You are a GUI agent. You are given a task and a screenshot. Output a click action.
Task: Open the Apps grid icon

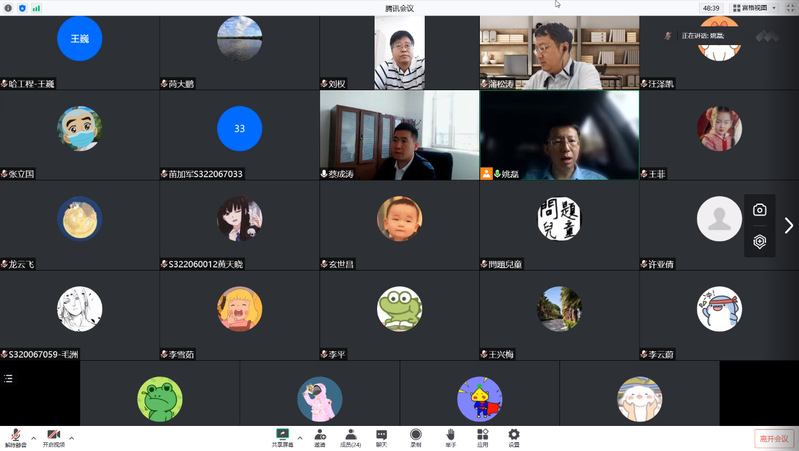[x=482, y=436]
